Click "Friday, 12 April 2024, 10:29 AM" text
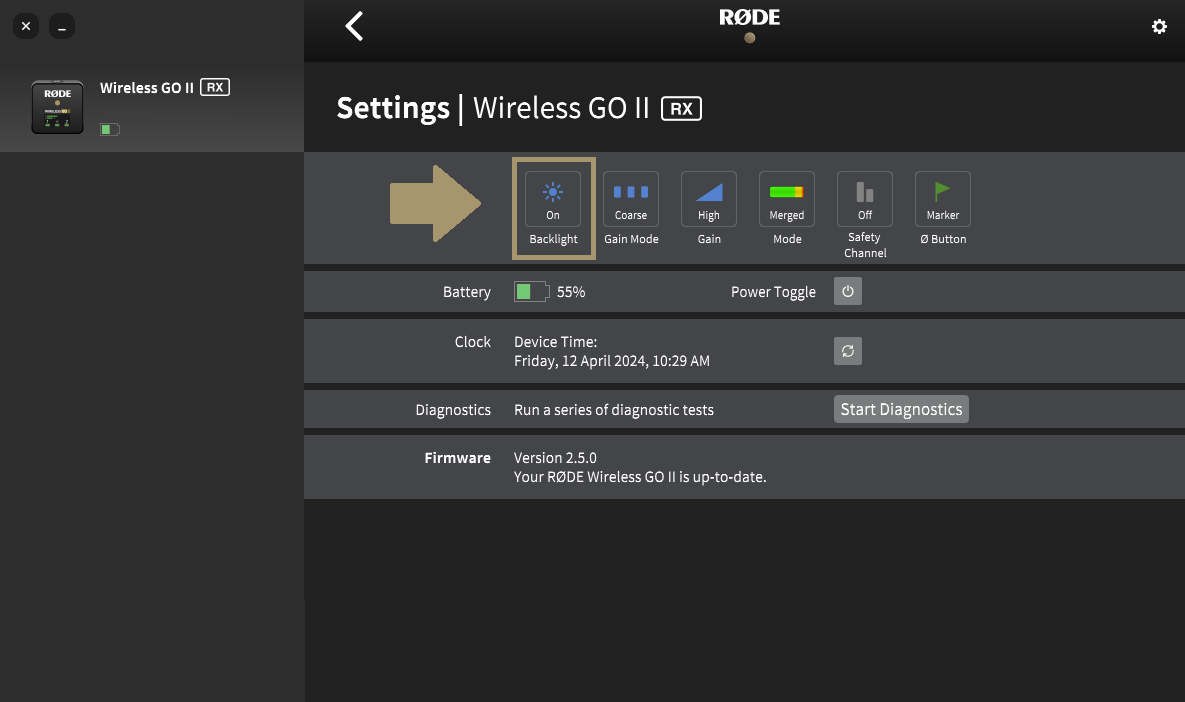Viewport: 1185px width, 702px height. 611,361
